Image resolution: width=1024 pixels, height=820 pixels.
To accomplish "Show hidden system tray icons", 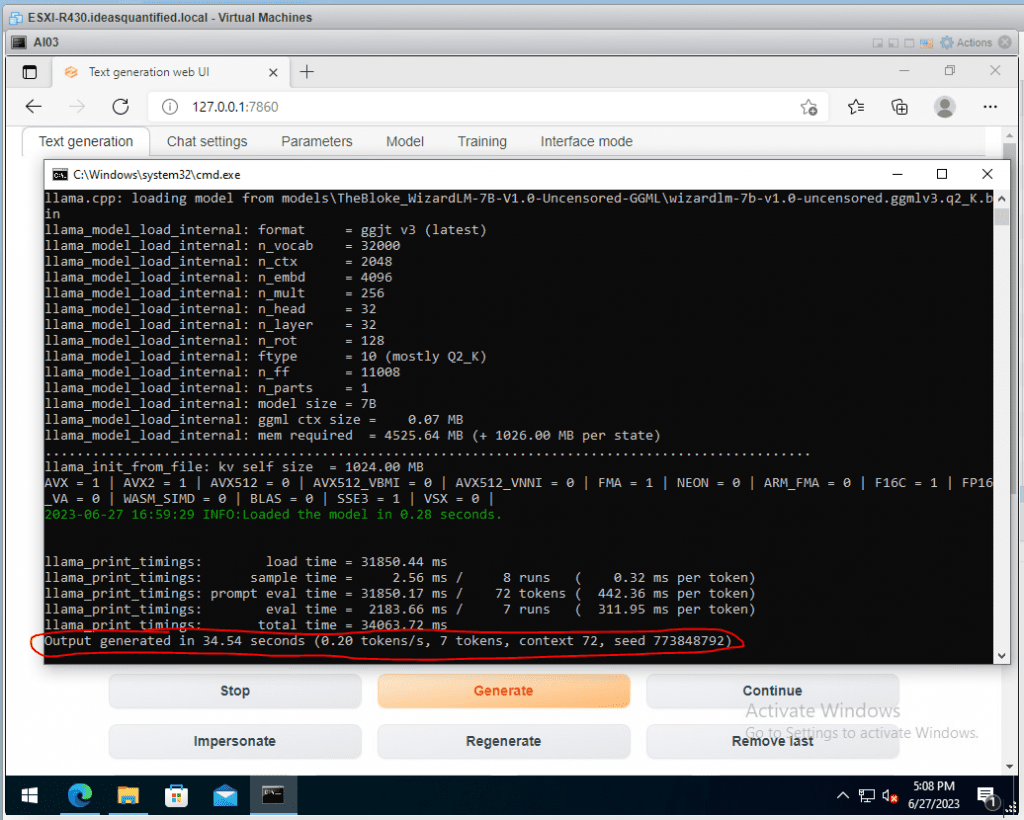I will coord(842,795).
